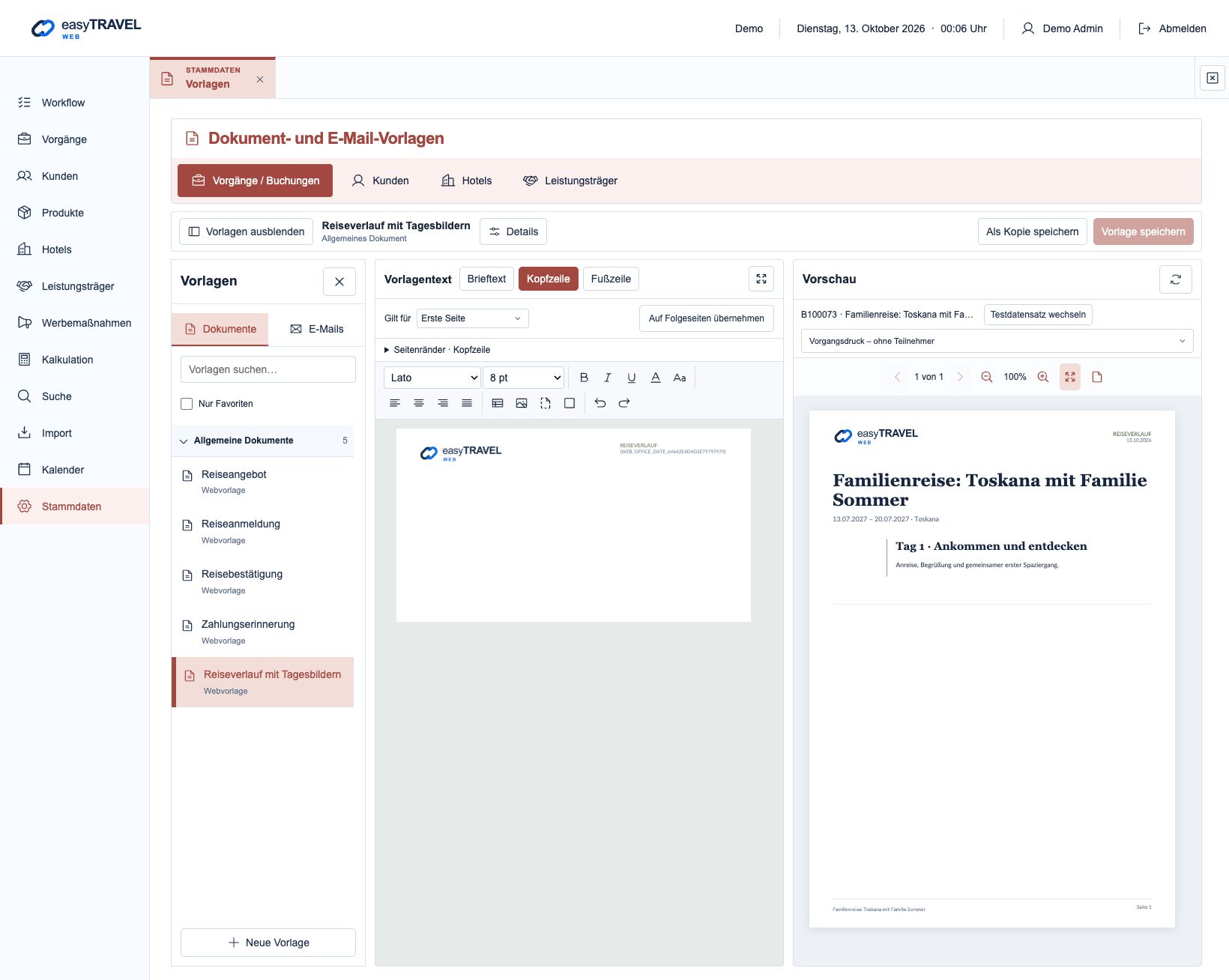1229x980 pixels.
Task: Zoom in the preview
Action: (1043, 377)
